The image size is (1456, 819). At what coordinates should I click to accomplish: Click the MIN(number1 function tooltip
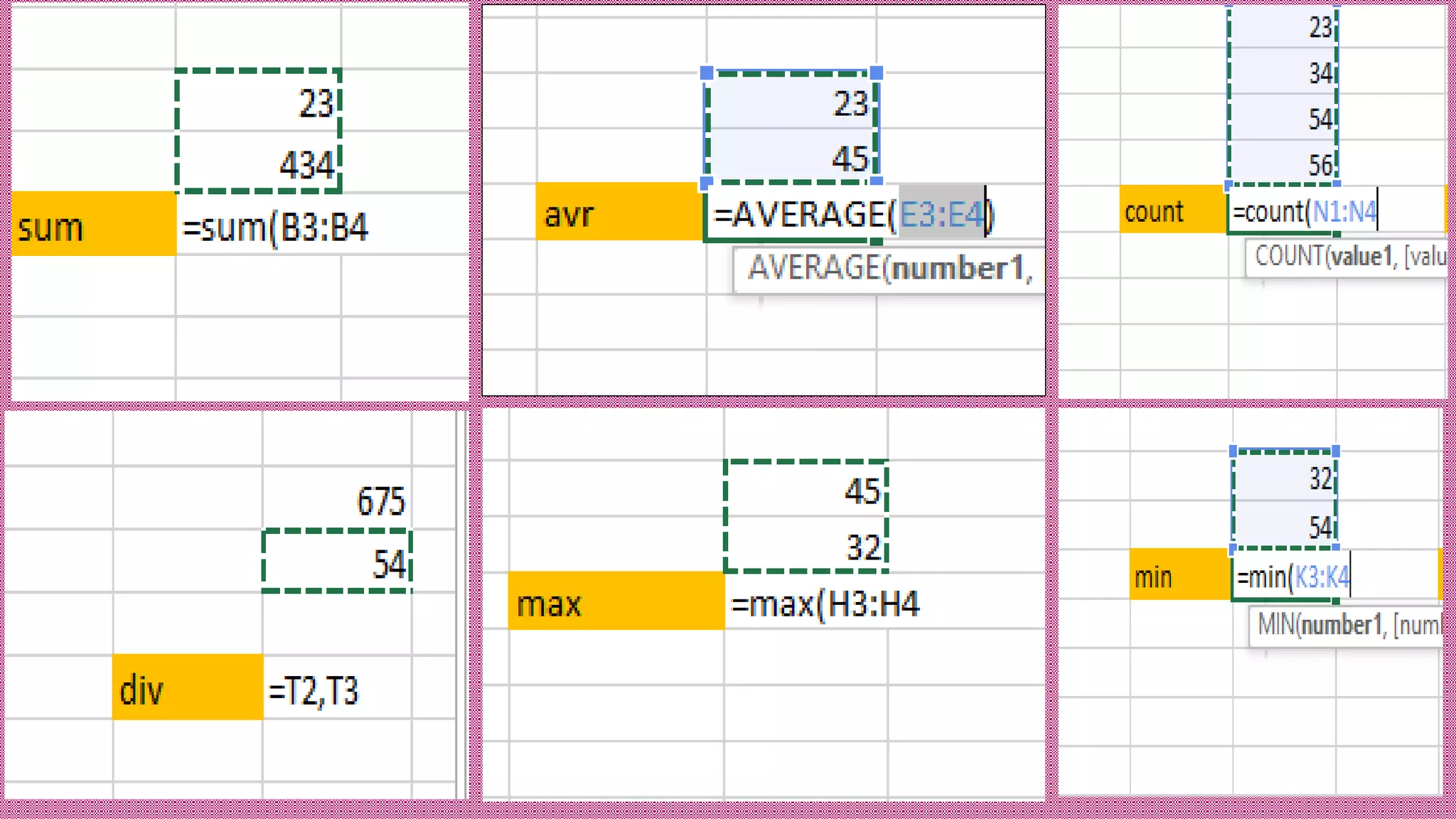(1346, 626)
